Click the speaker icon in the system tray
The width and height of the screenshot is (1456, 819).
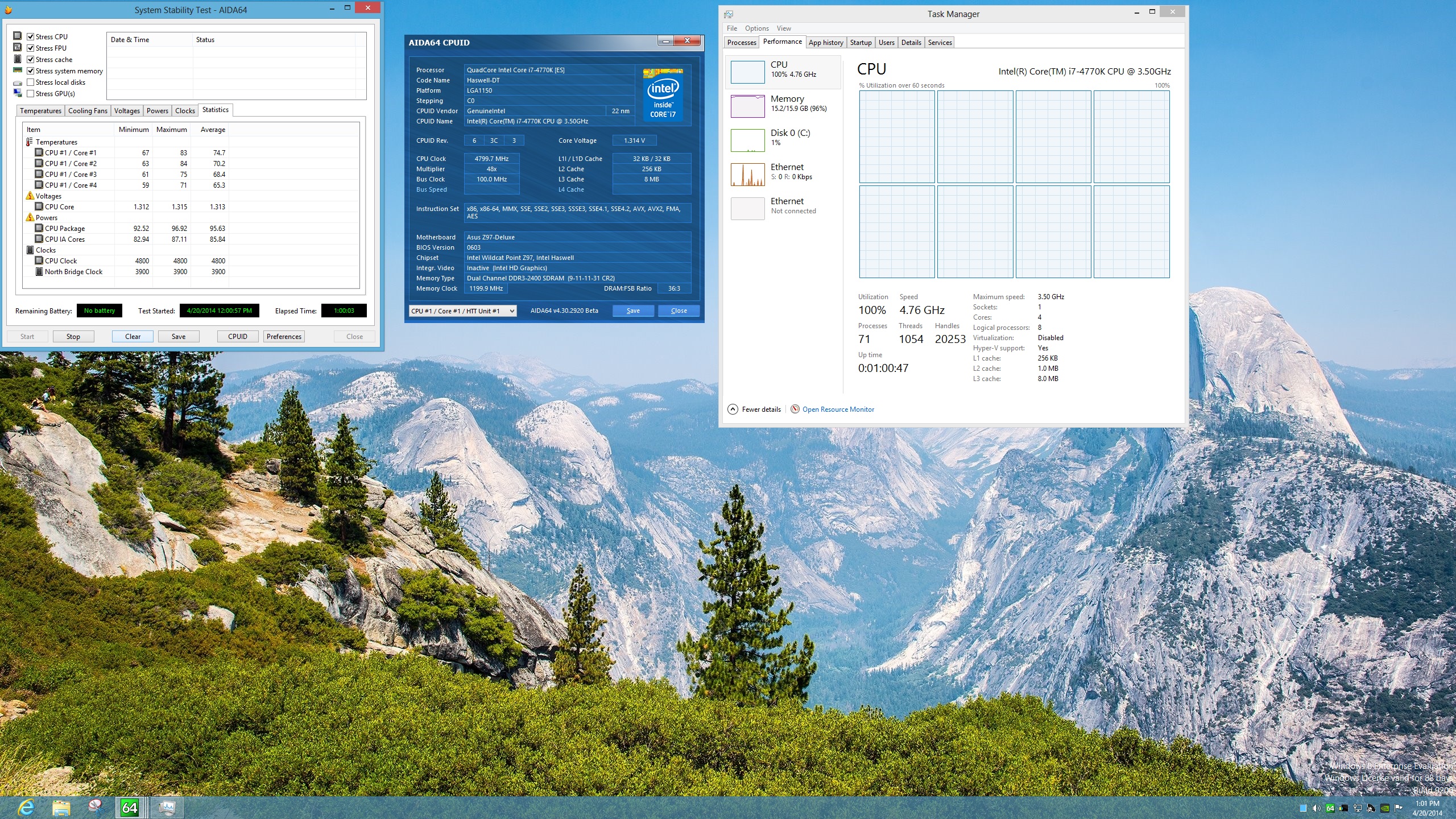click(1316, 806)
